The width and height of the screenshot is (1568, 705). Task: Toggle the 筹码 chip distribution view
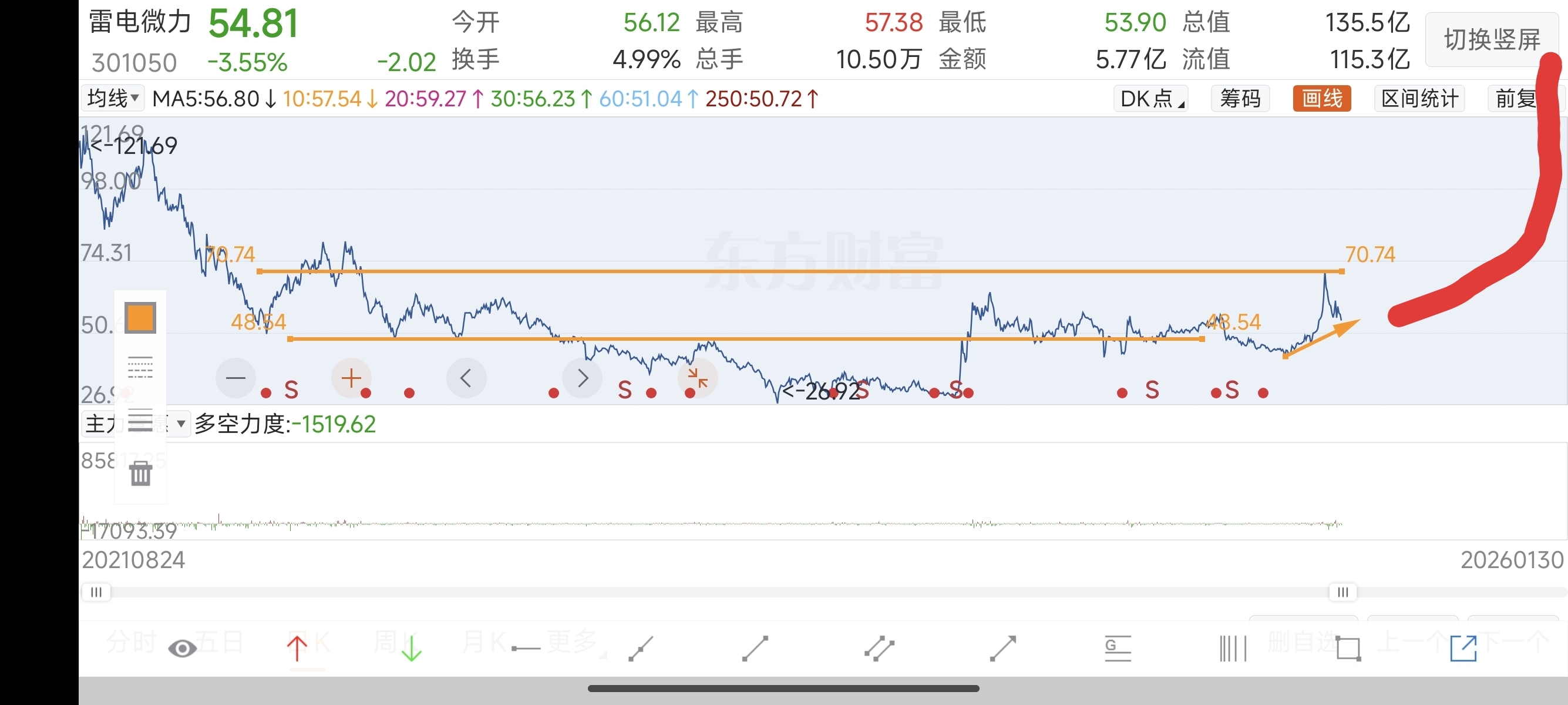point(1240,99)
